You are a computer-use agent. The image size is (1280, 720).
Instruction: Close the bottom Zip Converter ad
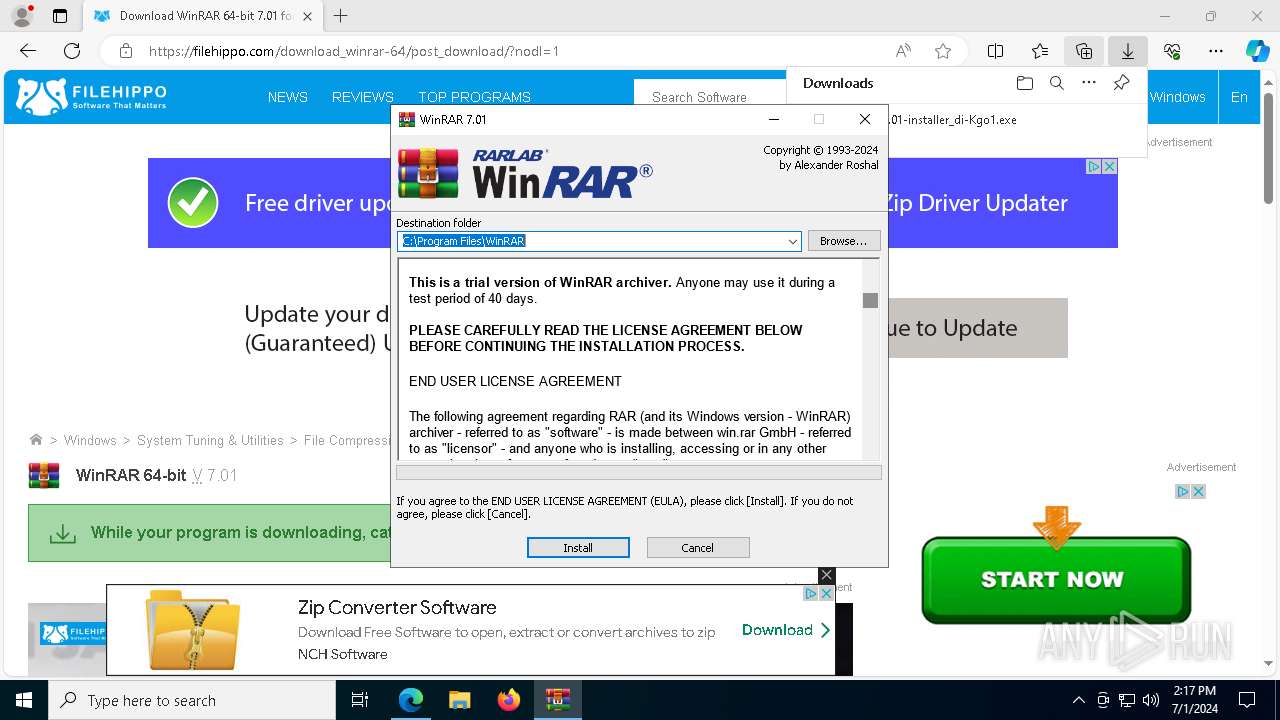coord(826,575)
